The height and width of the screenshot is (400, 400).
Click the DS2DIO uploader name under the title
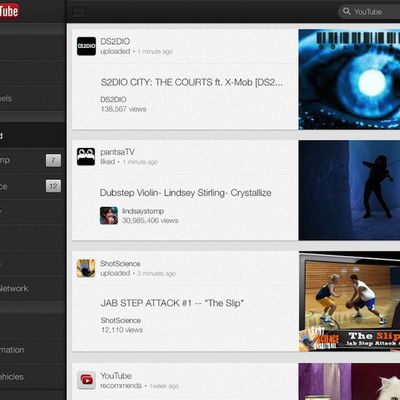pos(113,99)
